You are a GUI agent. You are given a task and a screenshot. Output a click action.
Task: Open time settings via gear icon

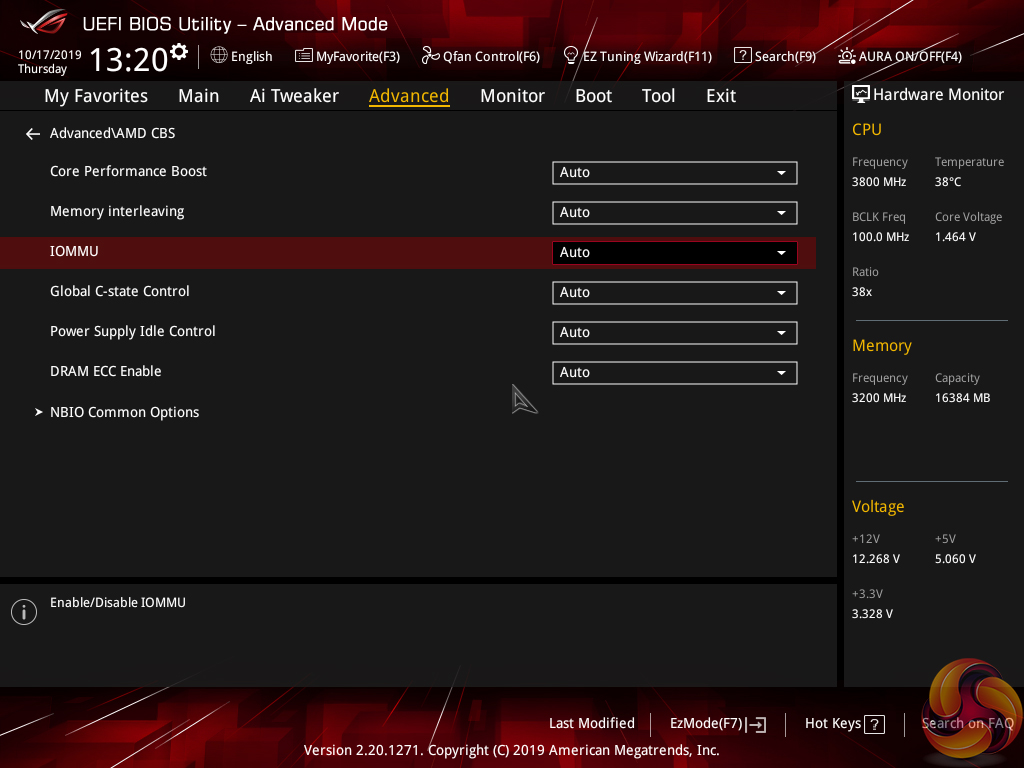coord(179,51)
